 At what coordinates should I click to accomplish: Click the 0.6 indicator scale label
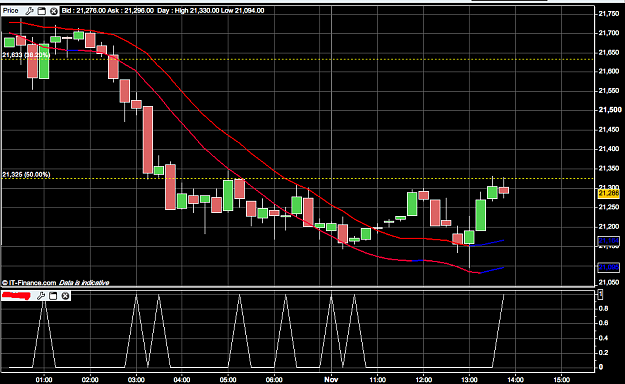(x=603, y=323)
